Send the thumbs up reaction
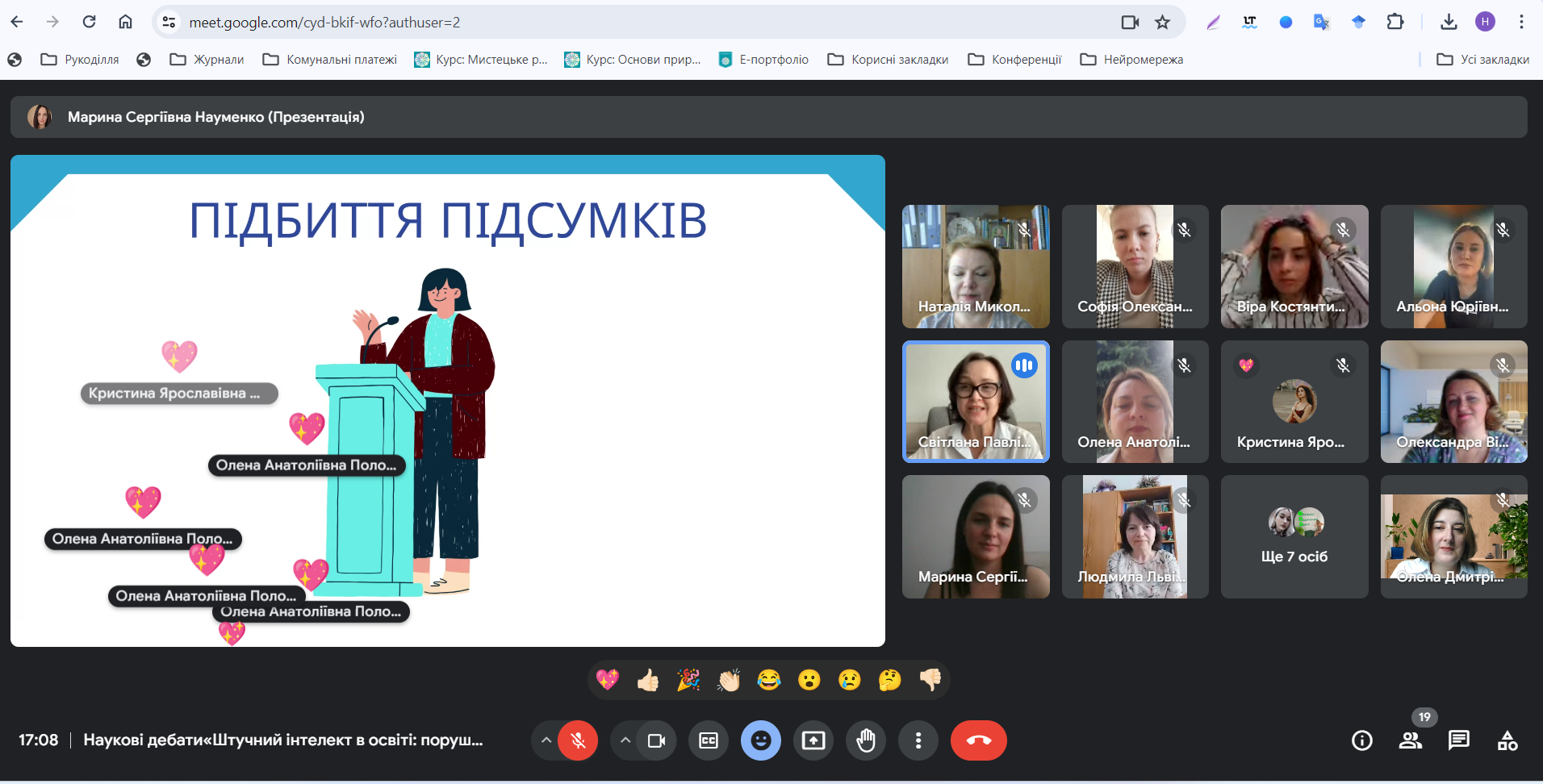1543x784 pixels. click(648, 681)
